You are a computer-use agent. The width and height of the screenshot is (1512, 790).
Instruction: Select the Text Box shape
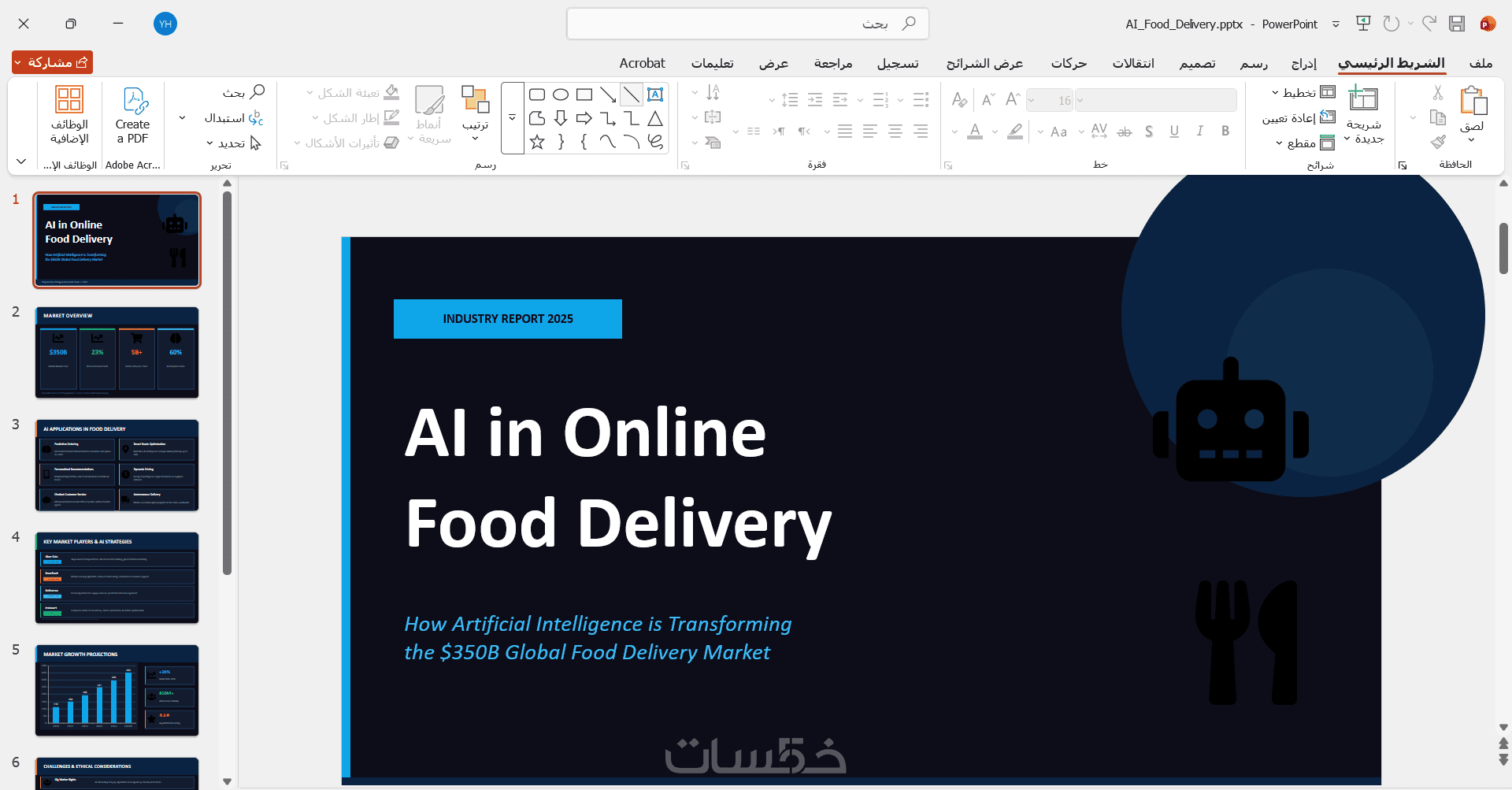tap(654, 95)
